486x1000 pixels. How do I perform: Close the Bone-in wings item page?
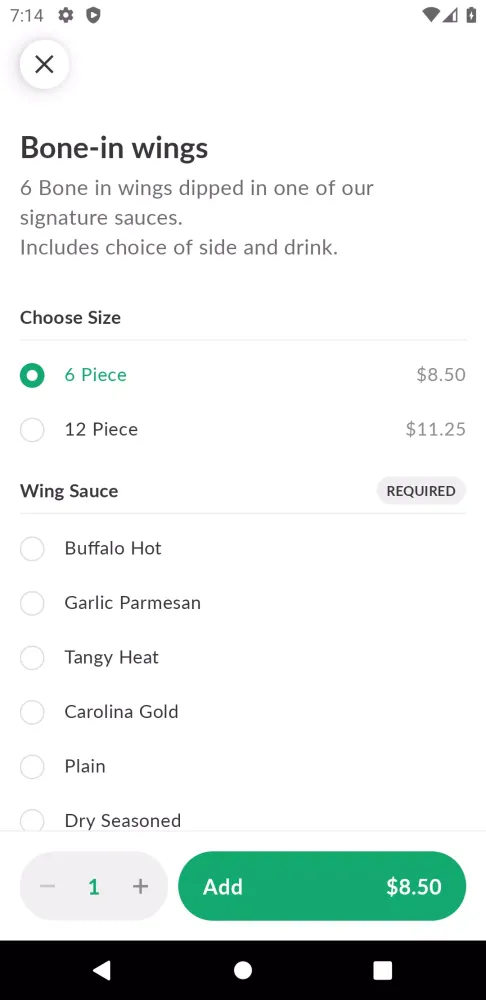pos(44,64)
